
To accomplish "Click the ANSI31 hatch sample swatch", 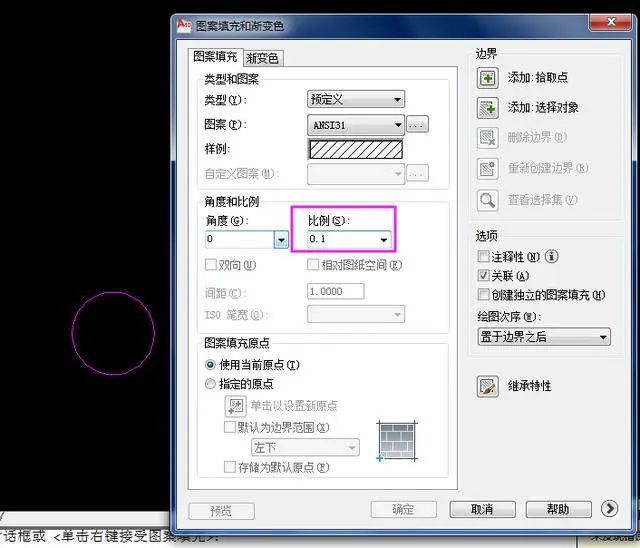I will [x=356, y=149].
